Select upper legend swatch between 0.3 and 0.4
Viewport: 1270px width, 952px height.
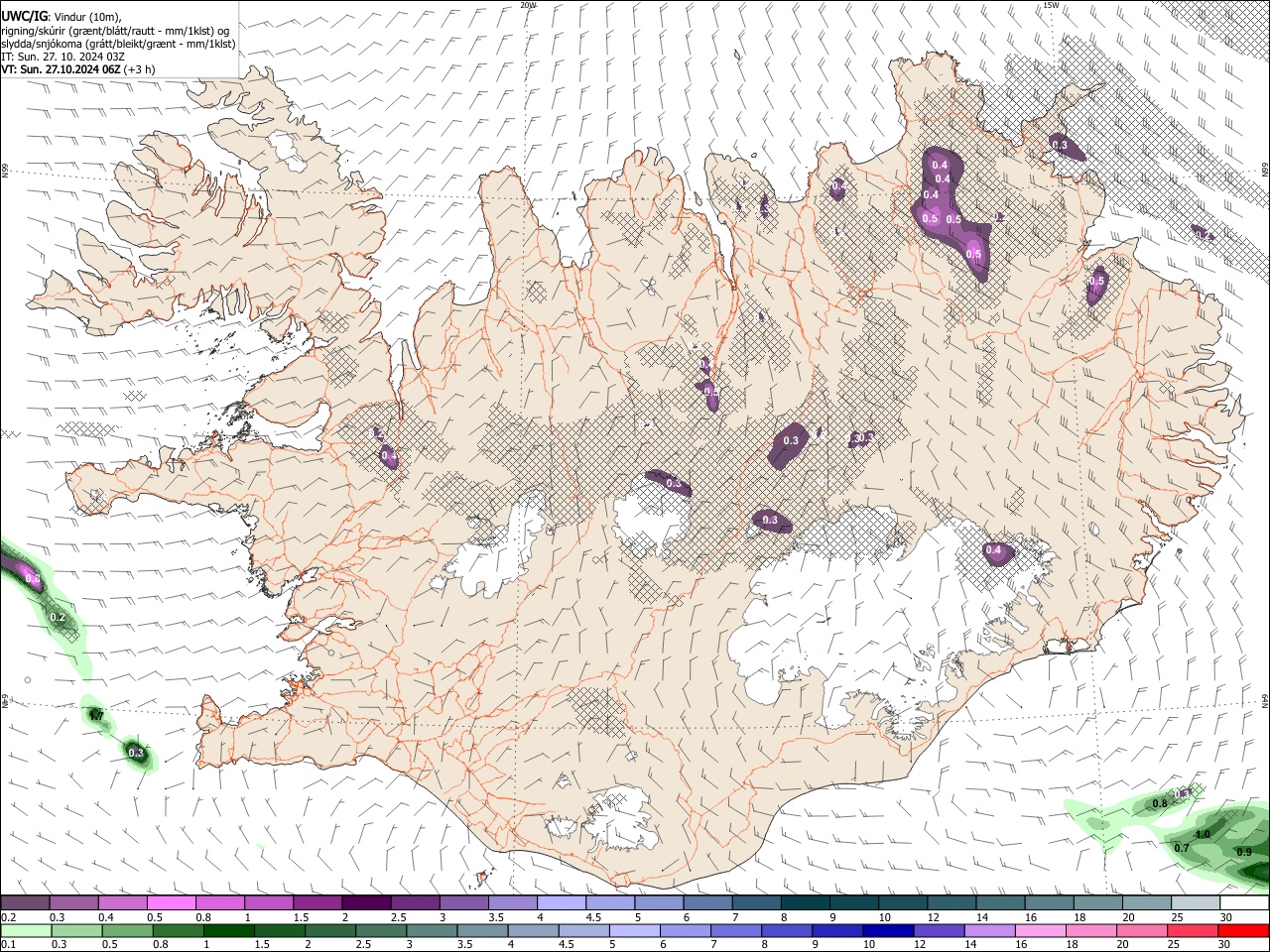[x=73, y=904]
